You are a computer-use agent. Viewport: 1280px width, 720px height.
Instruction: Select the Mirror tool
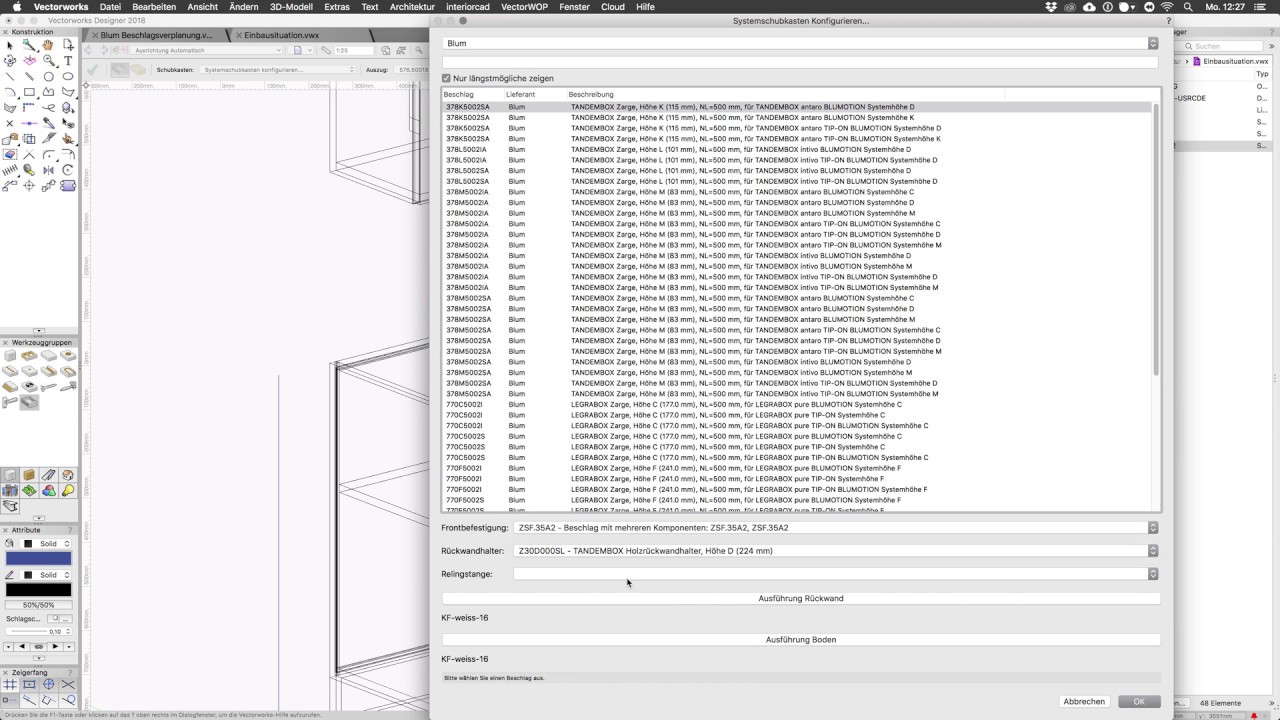coord(48,170)
